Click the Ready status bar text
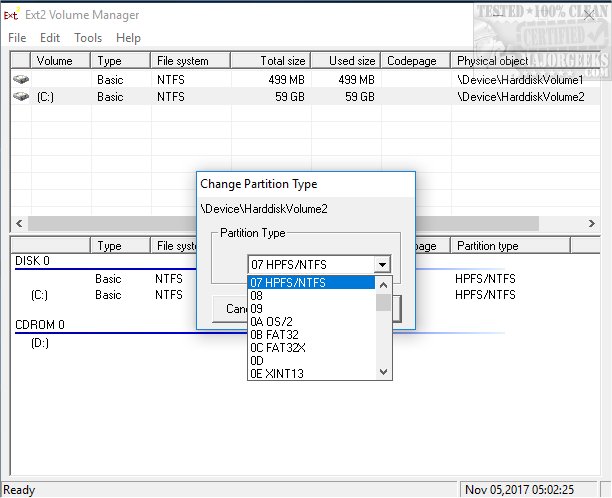Image resolution: width=612 pixels, height=498 pixels. click(19, 489)
